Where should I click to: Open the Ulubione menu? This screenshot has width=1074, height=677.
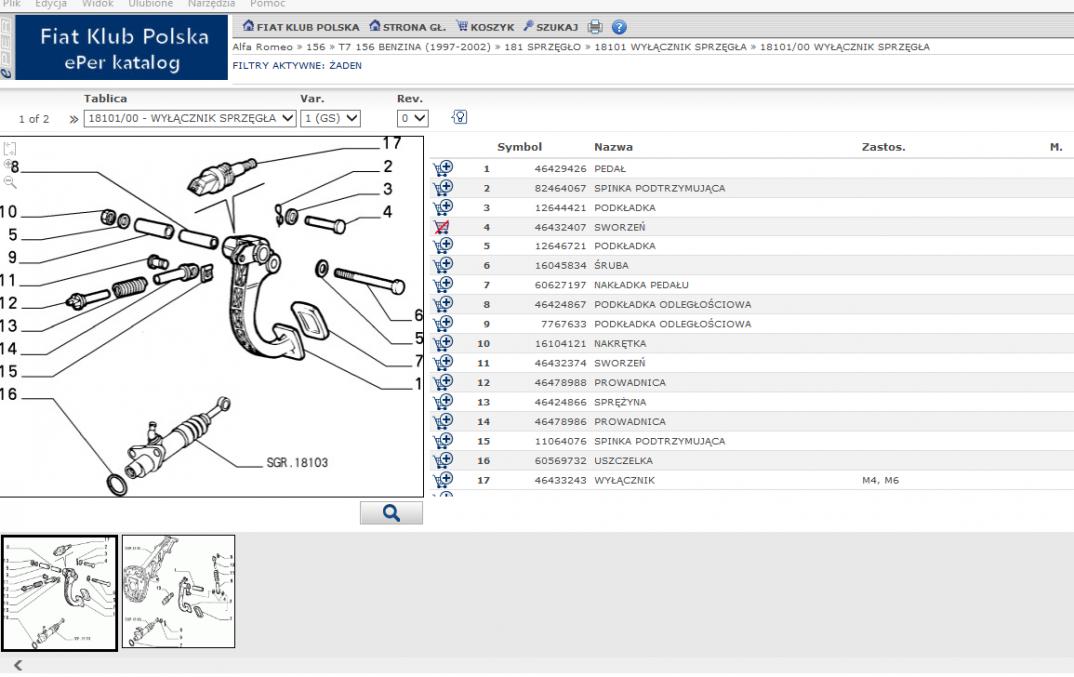point(150,4)
